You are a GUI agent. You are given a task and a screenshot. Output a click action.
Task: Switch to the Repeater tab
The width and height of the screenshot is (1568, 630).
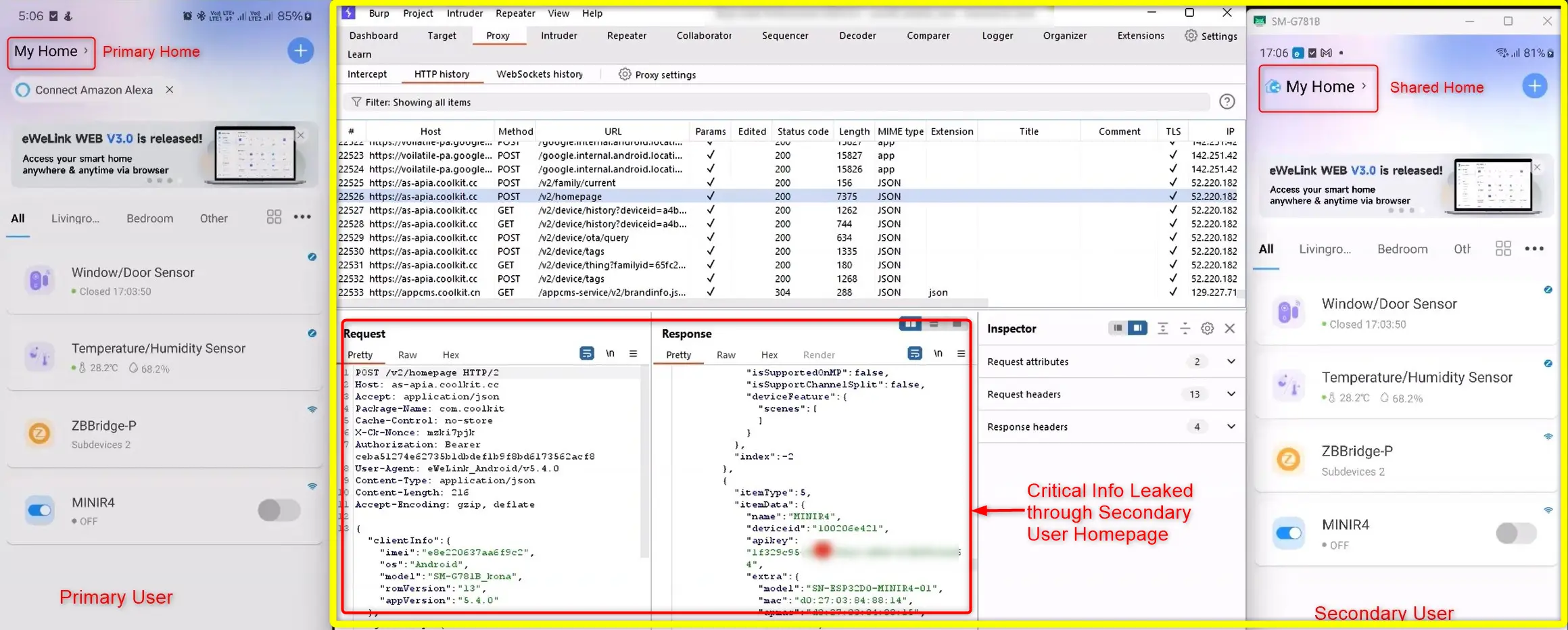(627, 36)
